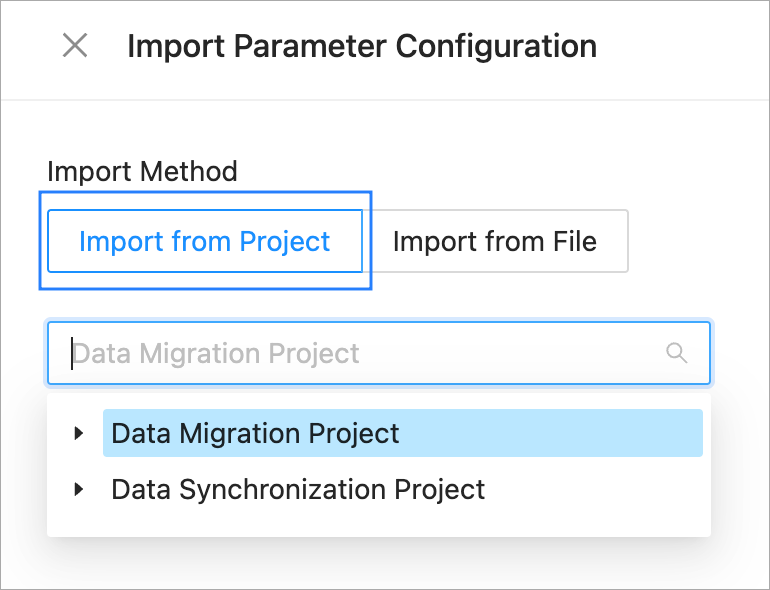Expand the Data Migration Project node arrow
This screenshot has height=590, width=770.
(x=79, y=433)
